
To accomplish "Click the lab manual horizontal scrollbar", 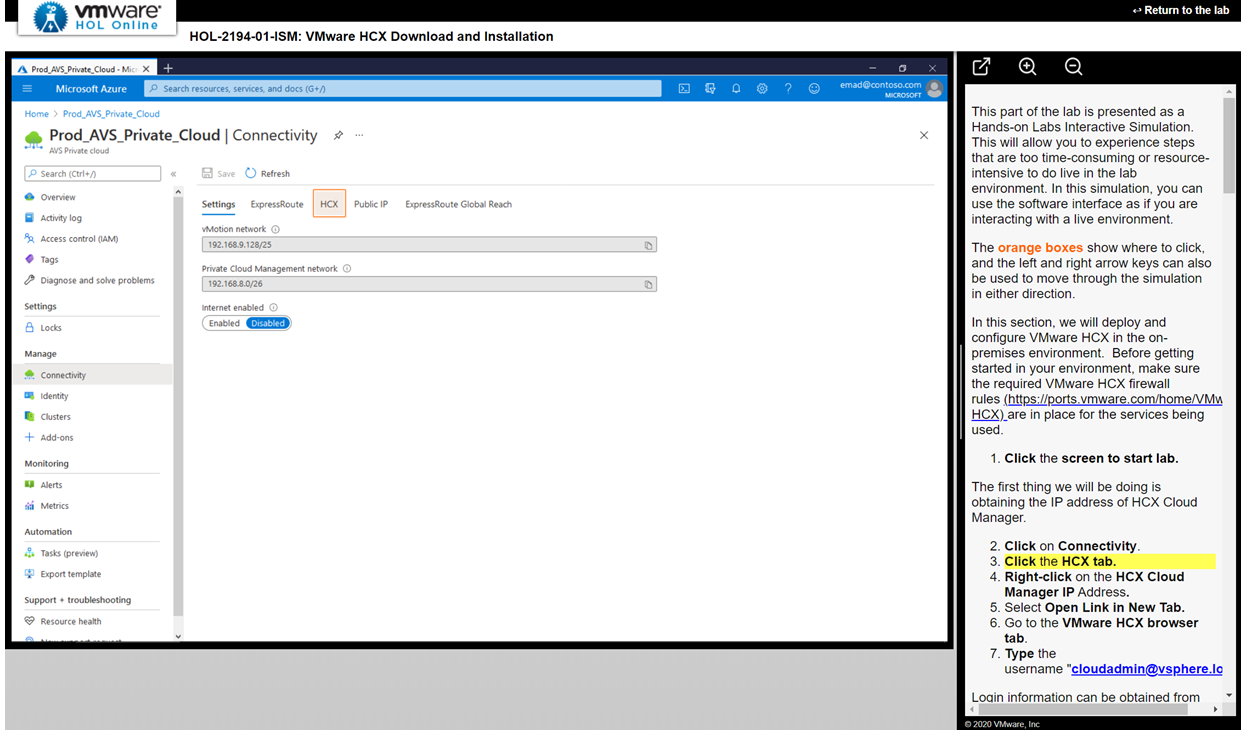I will 1082,709.
